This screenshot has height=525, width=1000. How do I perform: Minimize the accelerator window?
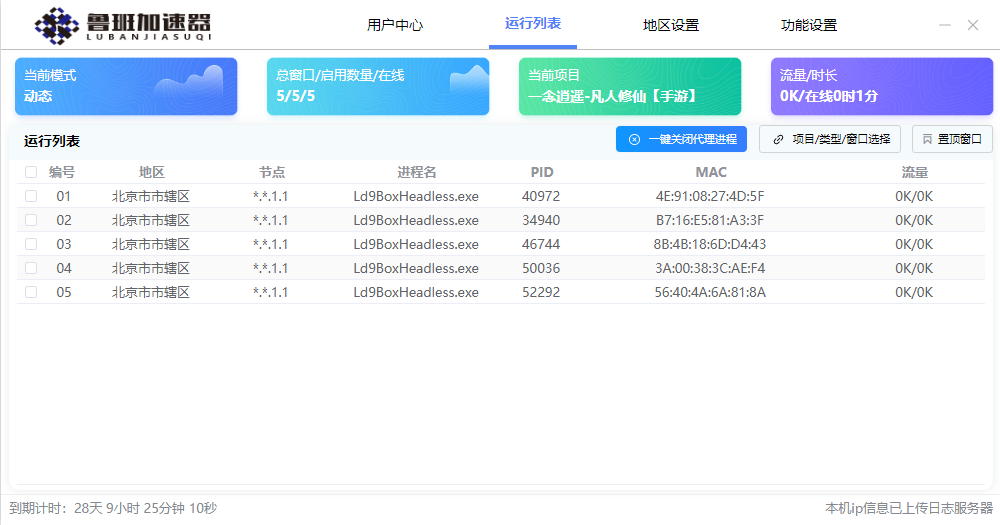[945, 25]
